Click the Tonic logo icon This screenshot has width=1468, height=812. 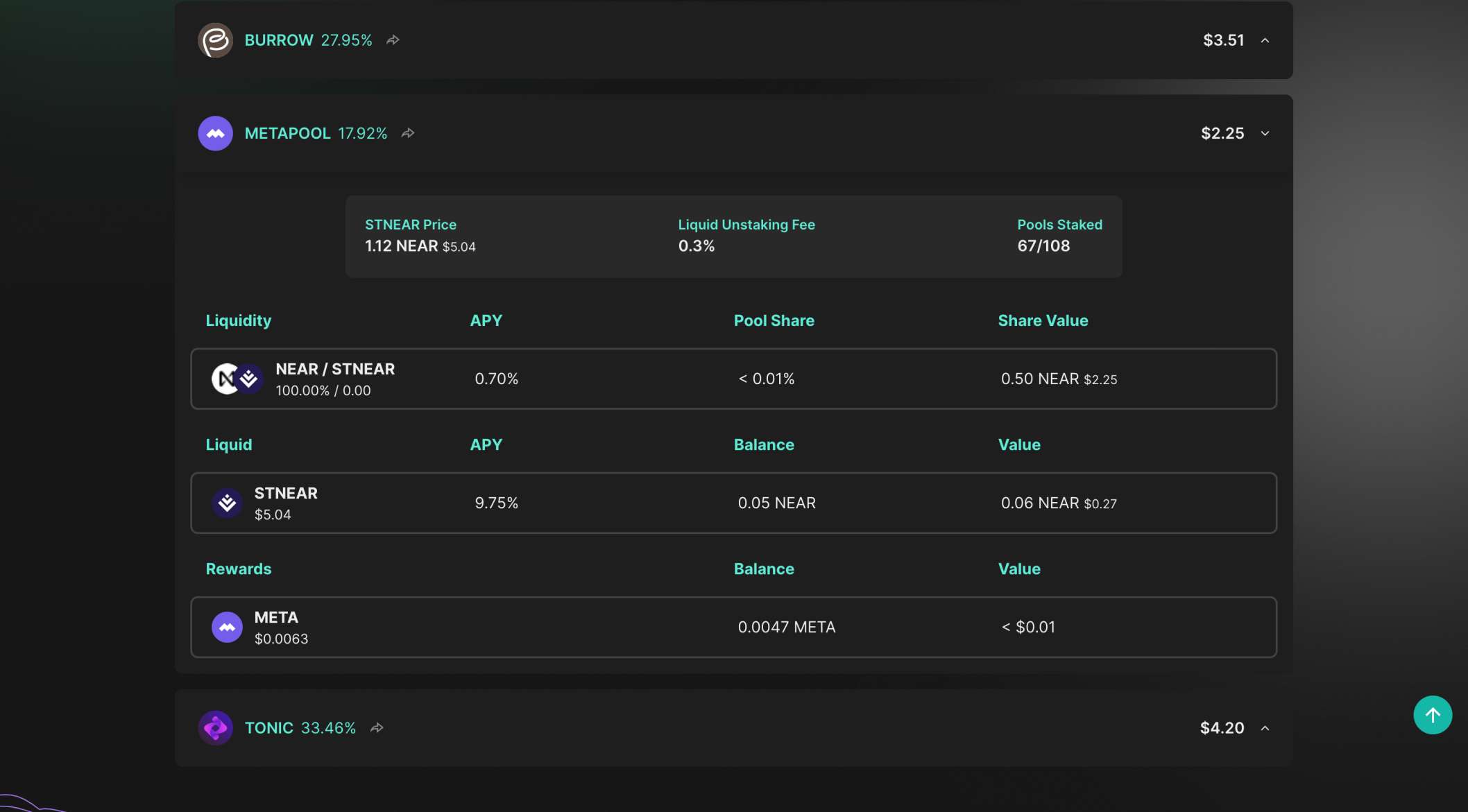(215, 728)
